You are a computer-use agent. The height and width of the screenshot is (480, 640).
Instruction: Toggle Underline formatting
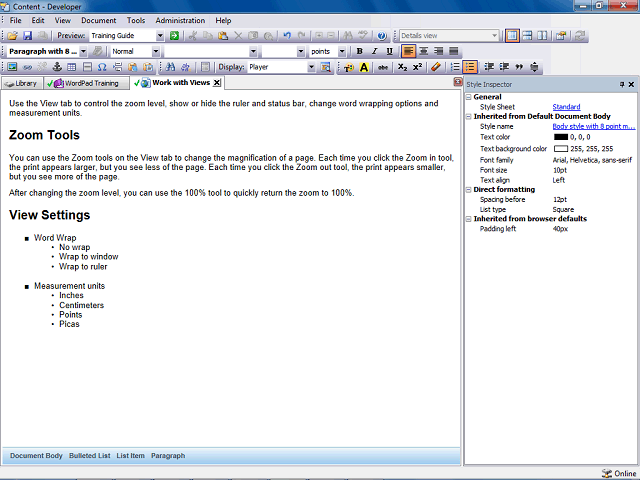389,51
